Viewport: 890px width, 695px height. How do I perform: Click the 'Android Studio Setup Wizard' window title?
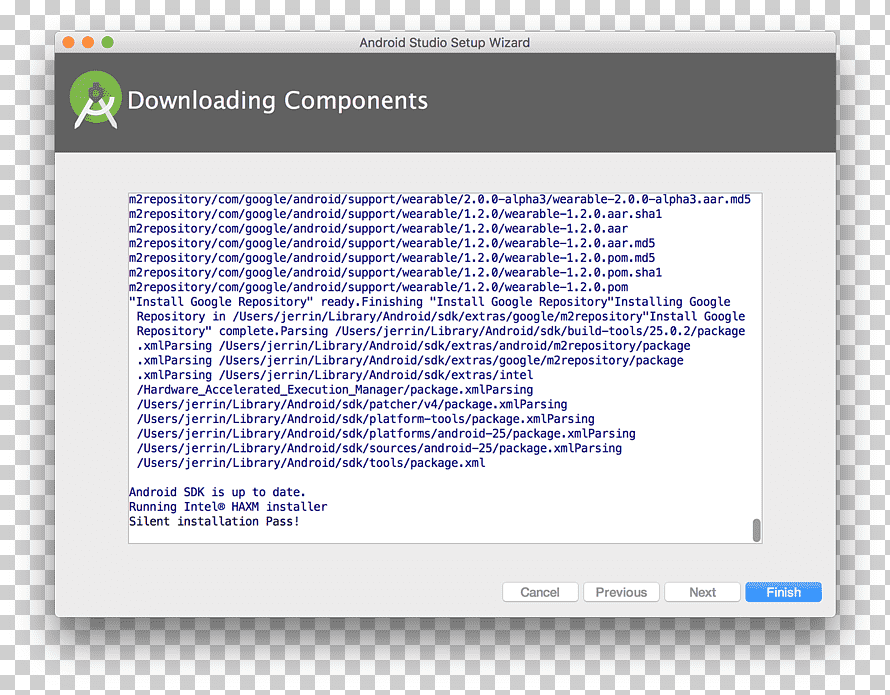tap(444, 43)
